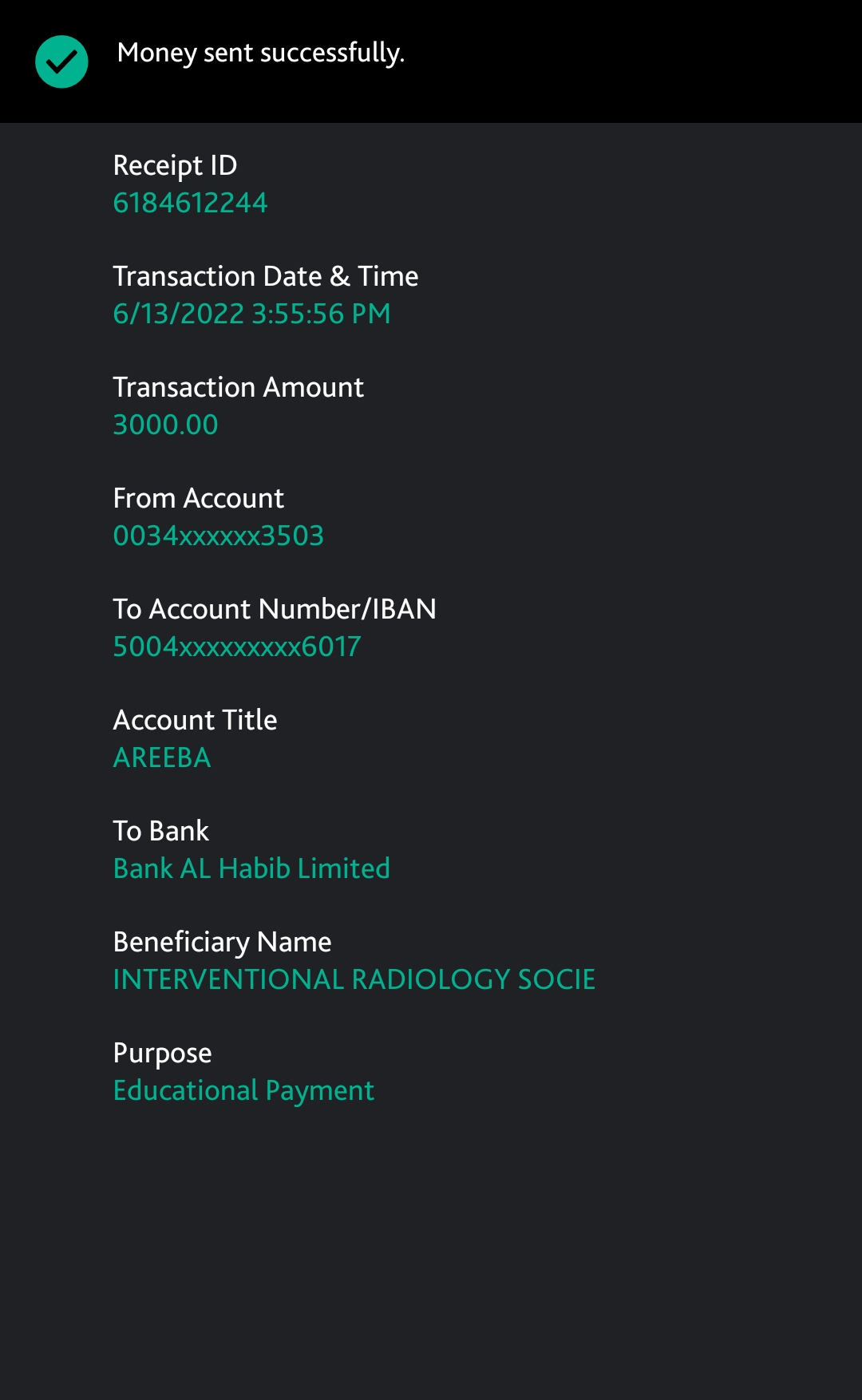Screen dimensions: 862x1400
Task: Select the To Bank label
Action: click(160, 831)
